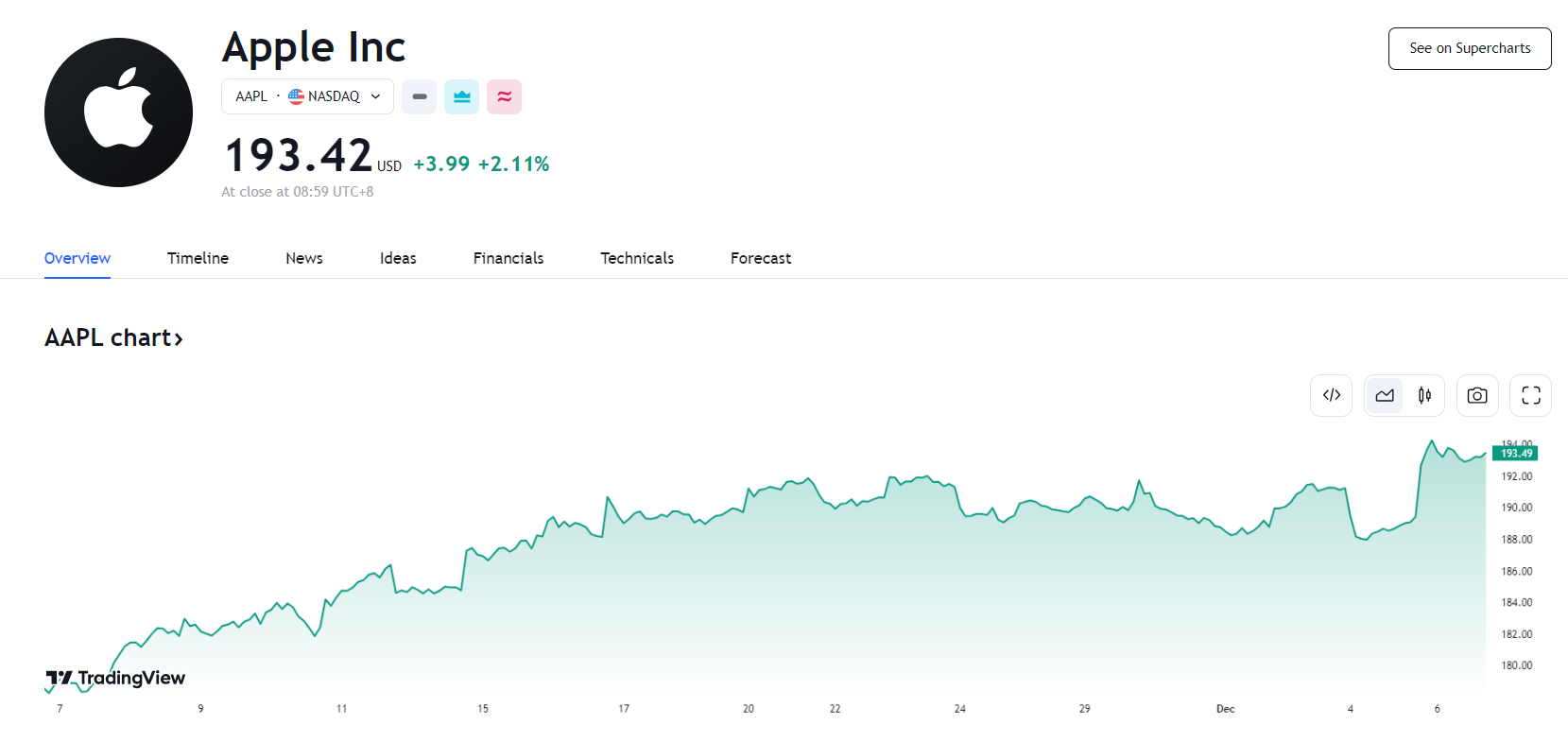Click the See on Supercharts button
Image resolution: width=1568 pixels, height=742 pixels.
pos(1470,48)
